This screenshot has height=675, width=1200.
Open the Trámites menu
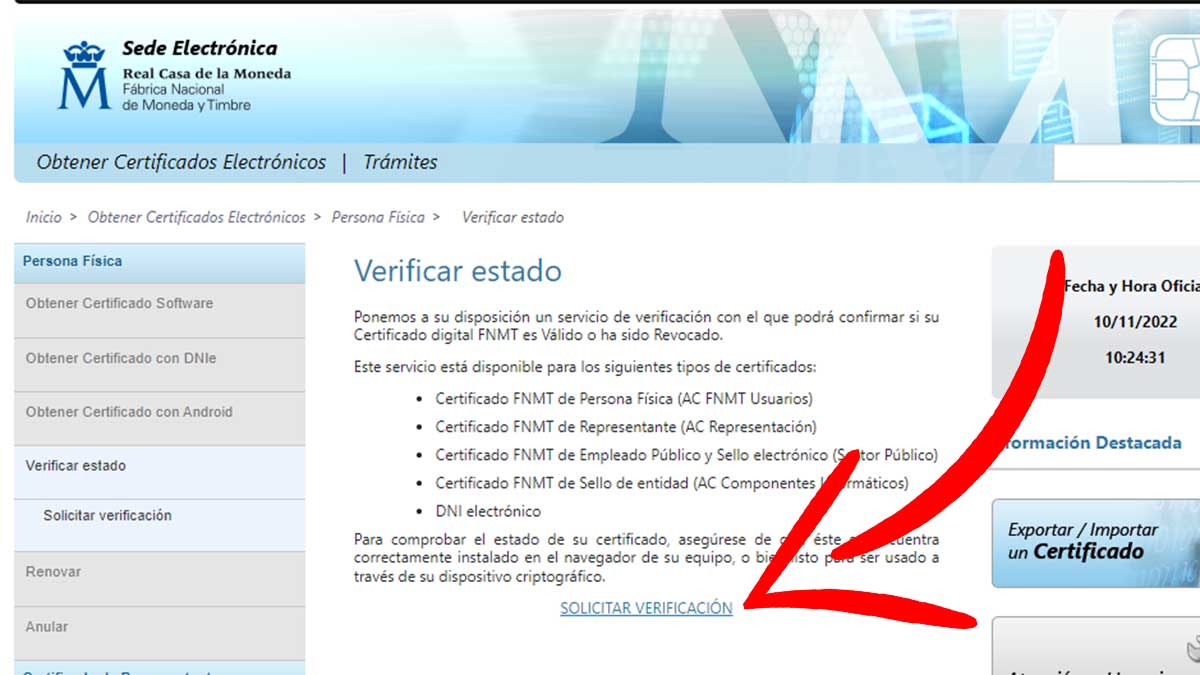(401, 162)
